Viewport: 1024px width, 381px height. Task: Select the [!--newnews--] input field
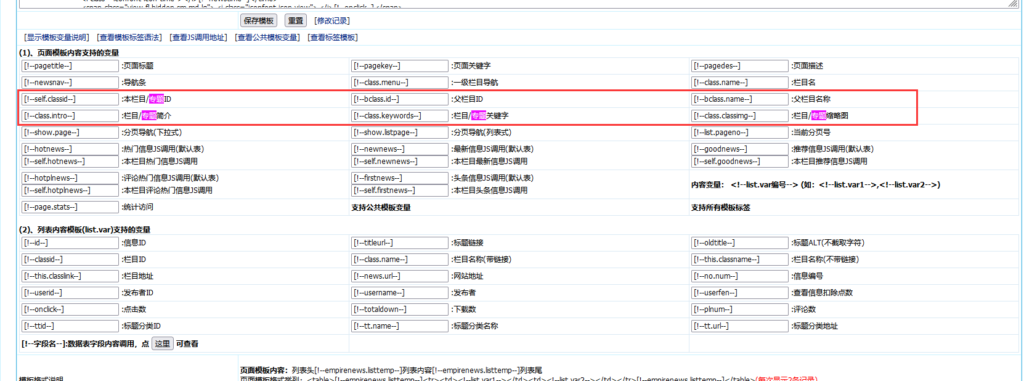(x=400, y=149)
